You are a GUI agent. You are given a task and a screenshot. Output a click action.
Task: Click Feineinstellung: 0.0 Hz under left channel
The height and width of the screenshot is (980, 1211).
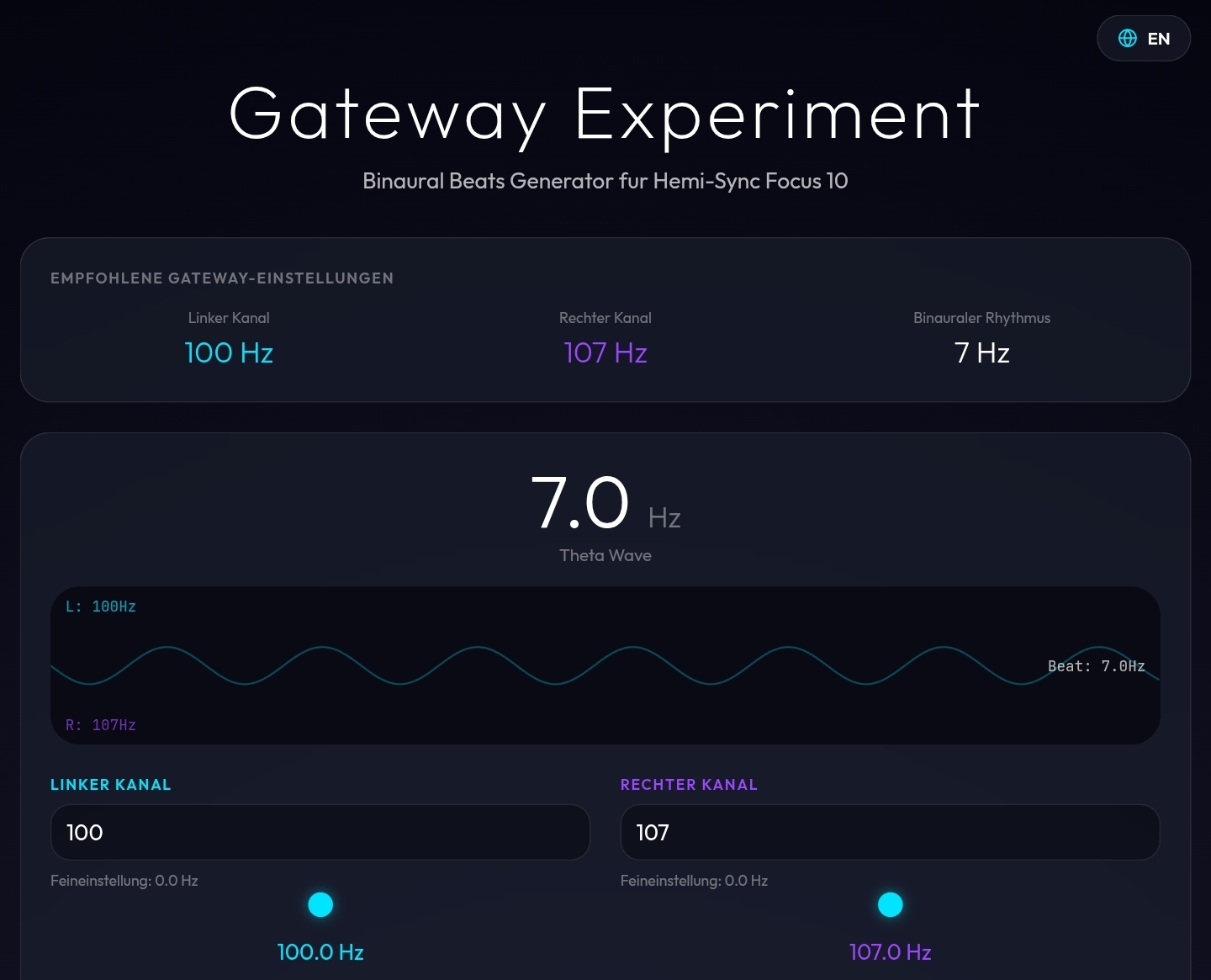tap(124, 881)
